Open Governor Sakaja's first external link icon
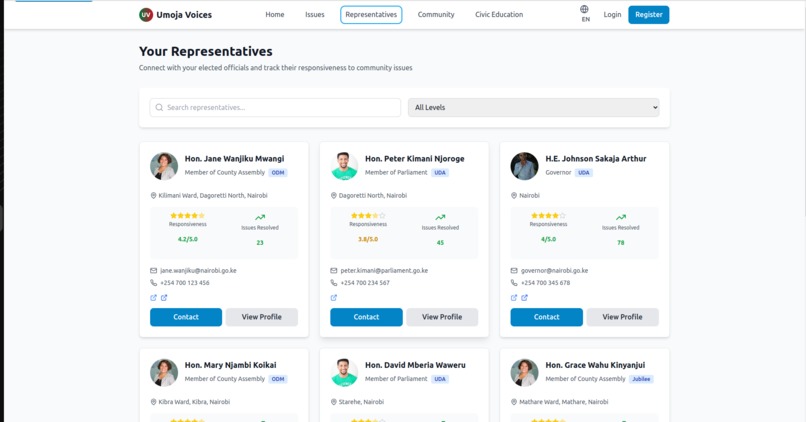 click(514, 298)
